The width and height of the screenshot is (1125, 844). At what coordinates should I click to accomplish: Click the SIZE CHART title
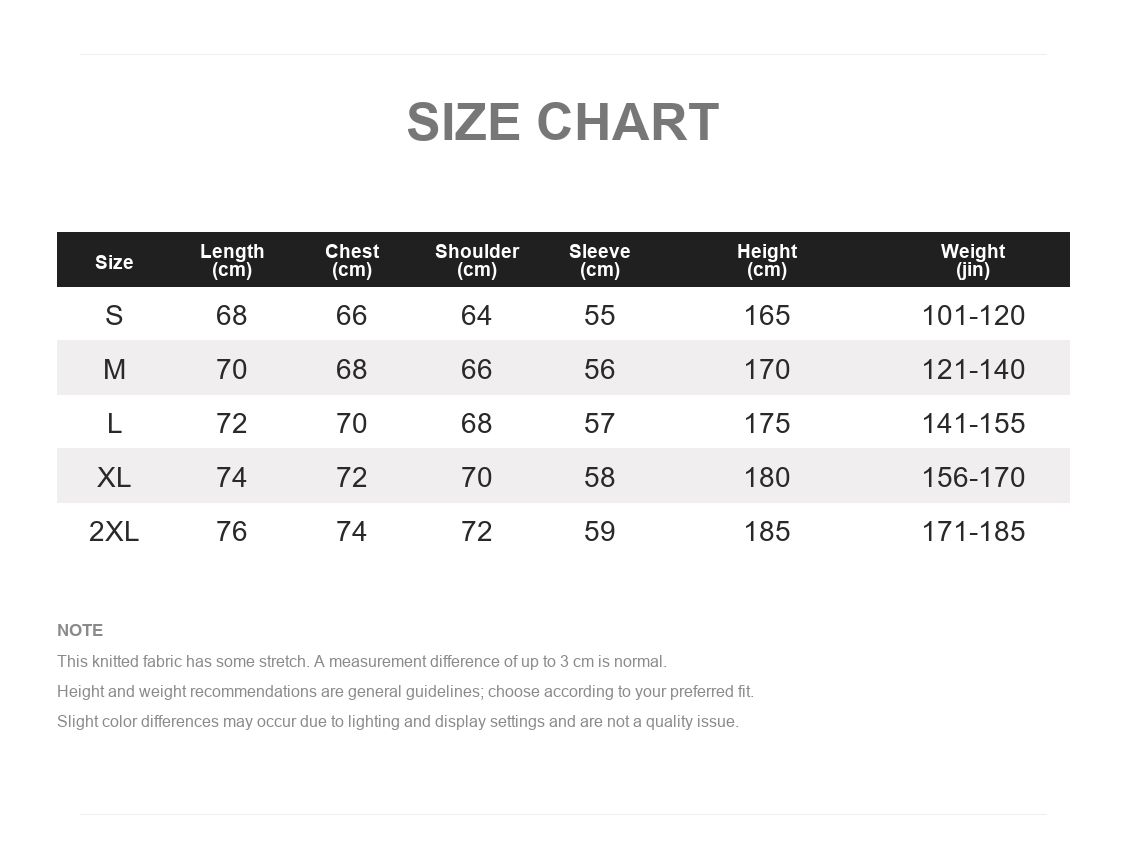click(562, 122)
